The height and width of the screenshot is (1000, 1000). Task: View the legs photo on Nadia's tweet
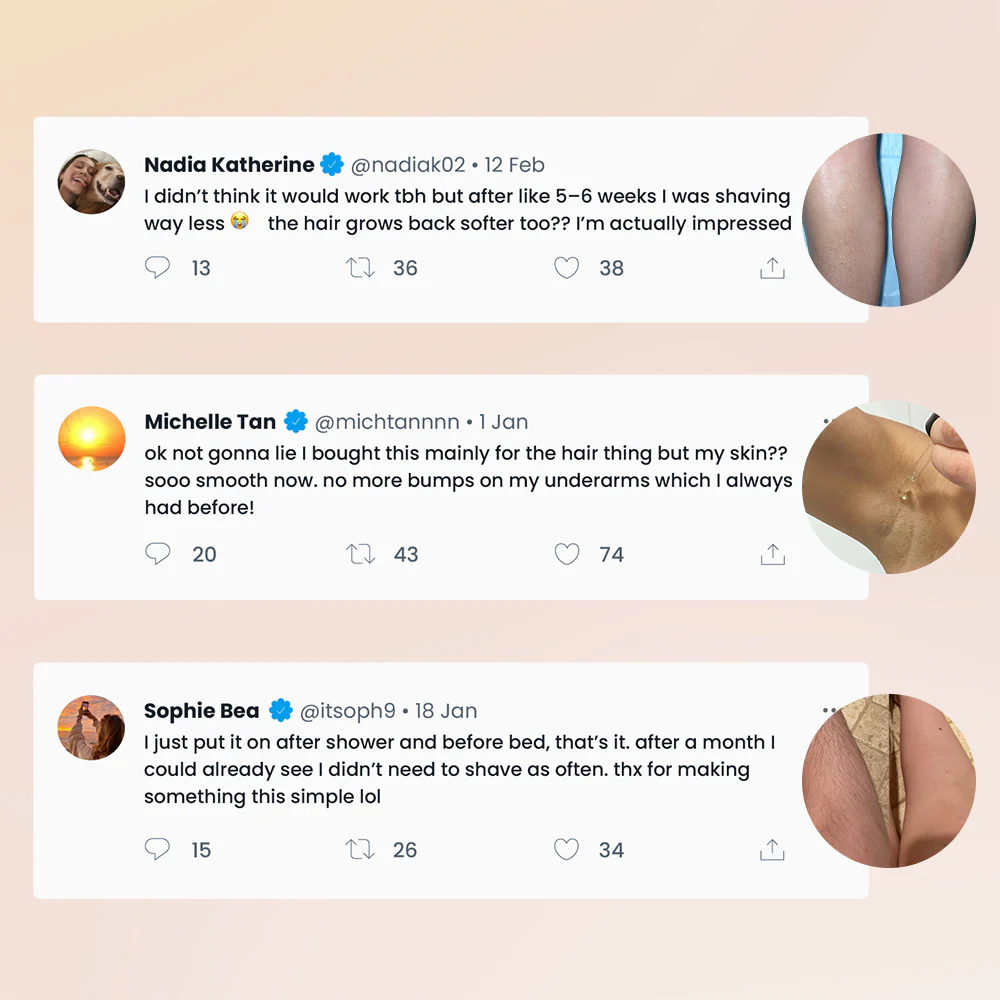pos(889,220)
